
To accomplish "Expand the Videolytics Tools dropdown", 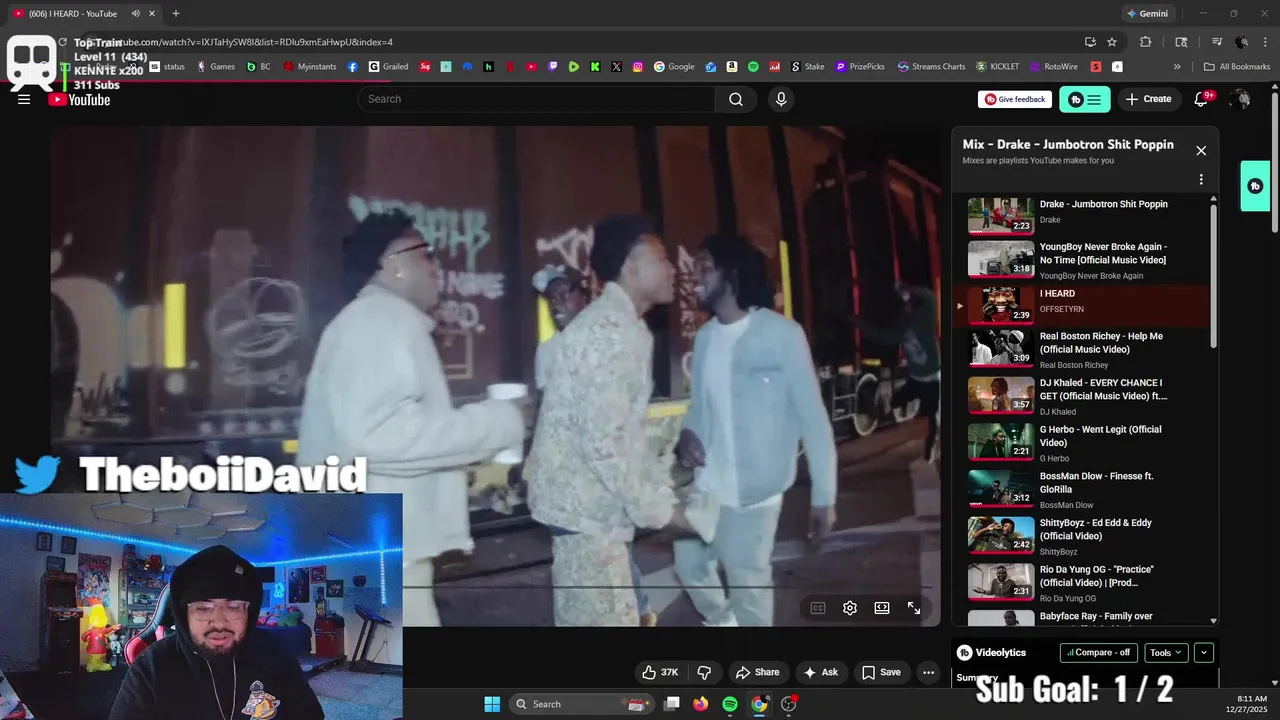I will (x=1166, y=652).
